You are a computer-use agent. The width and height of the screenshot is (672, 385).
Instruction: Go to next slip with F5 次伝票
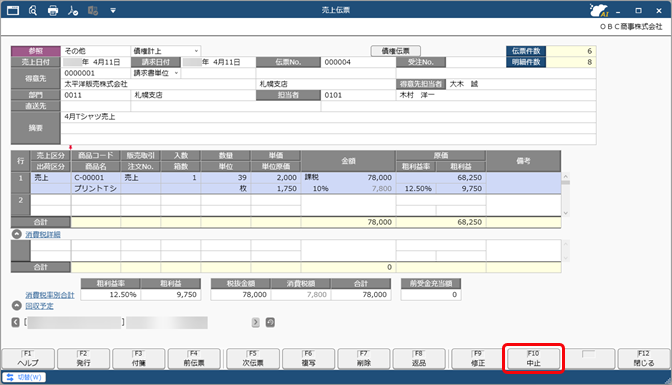click(x=253, y=358)
